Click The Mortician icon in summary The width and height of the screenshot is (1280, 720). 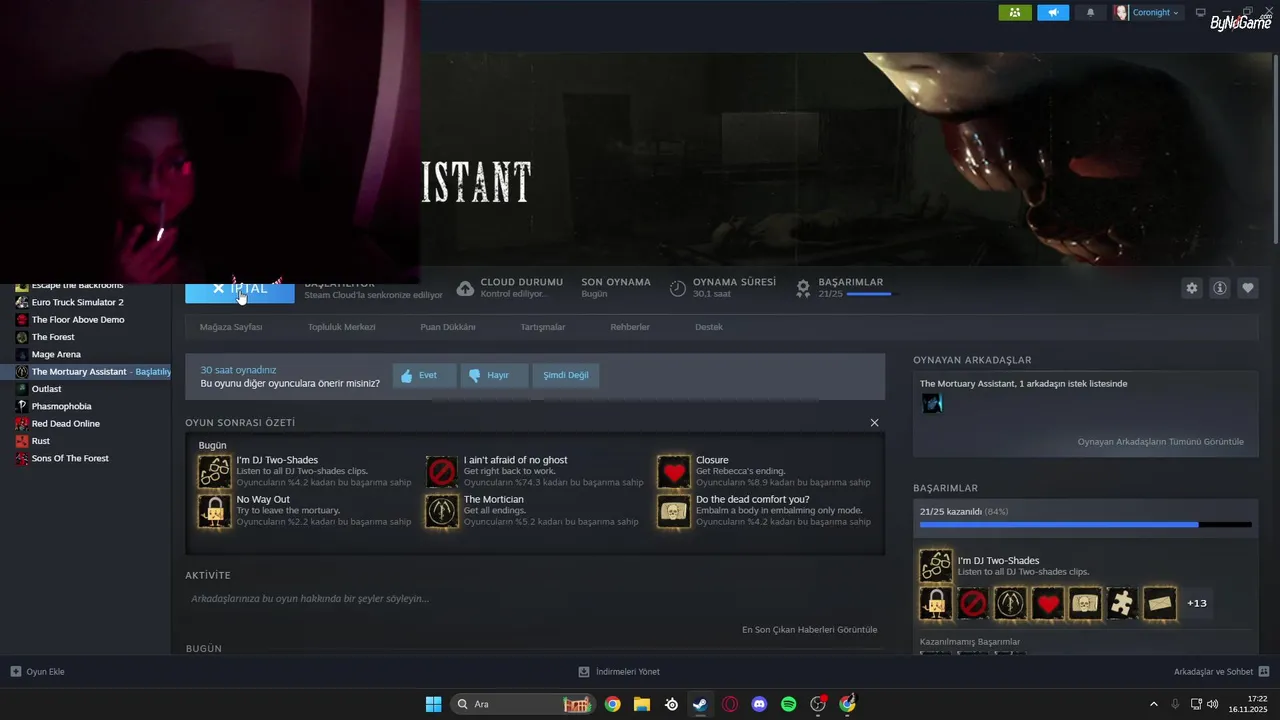[442, 511]
